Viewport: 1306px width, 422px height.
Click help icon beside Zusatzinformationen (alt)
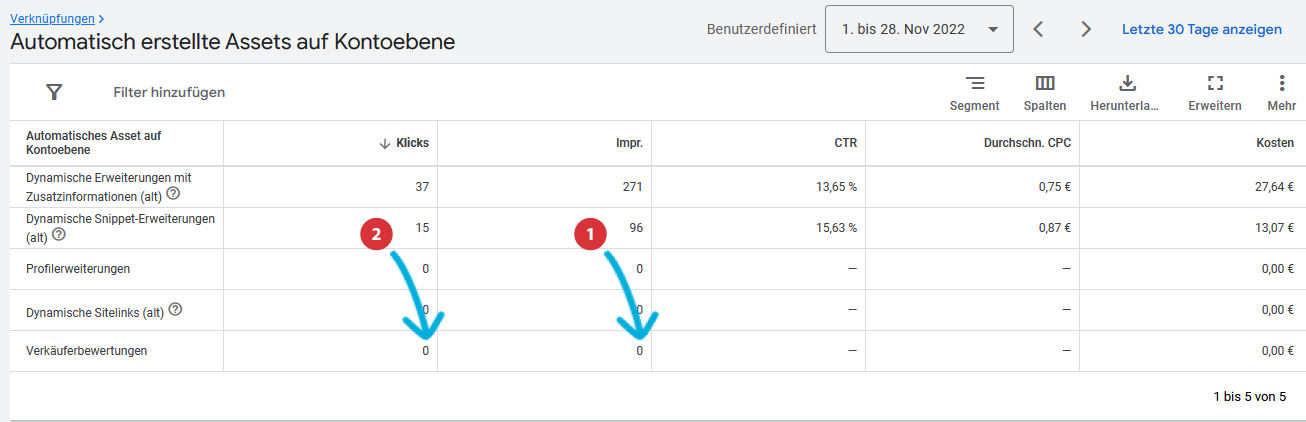tap(173, 193)
